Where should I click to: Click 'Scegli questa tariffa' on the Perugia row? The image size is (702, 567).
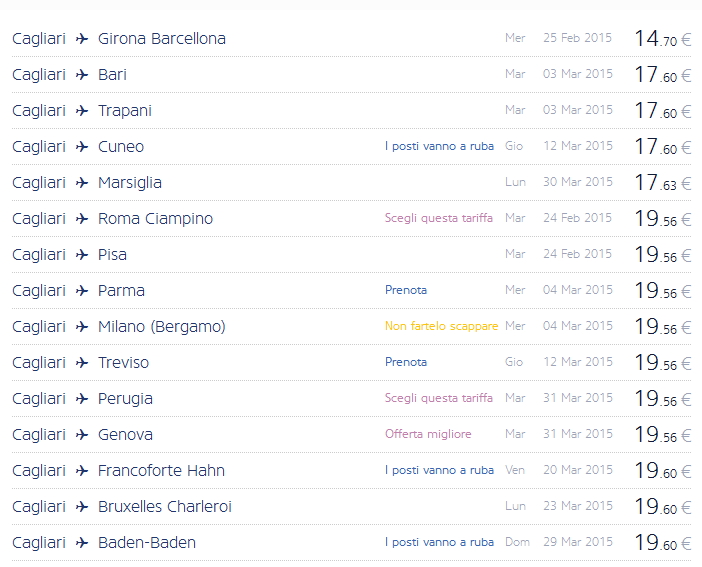point(439,398)
